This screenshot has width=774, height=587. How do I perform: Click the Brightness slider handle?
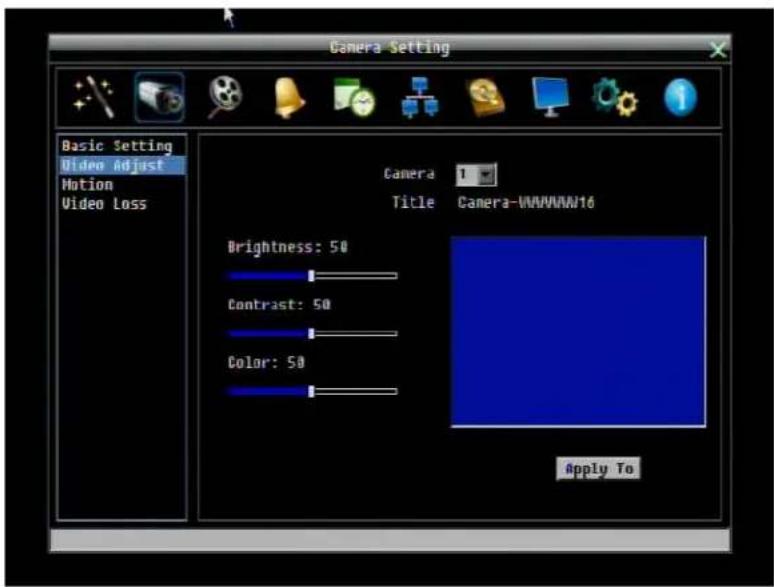[x=311, y=275]
